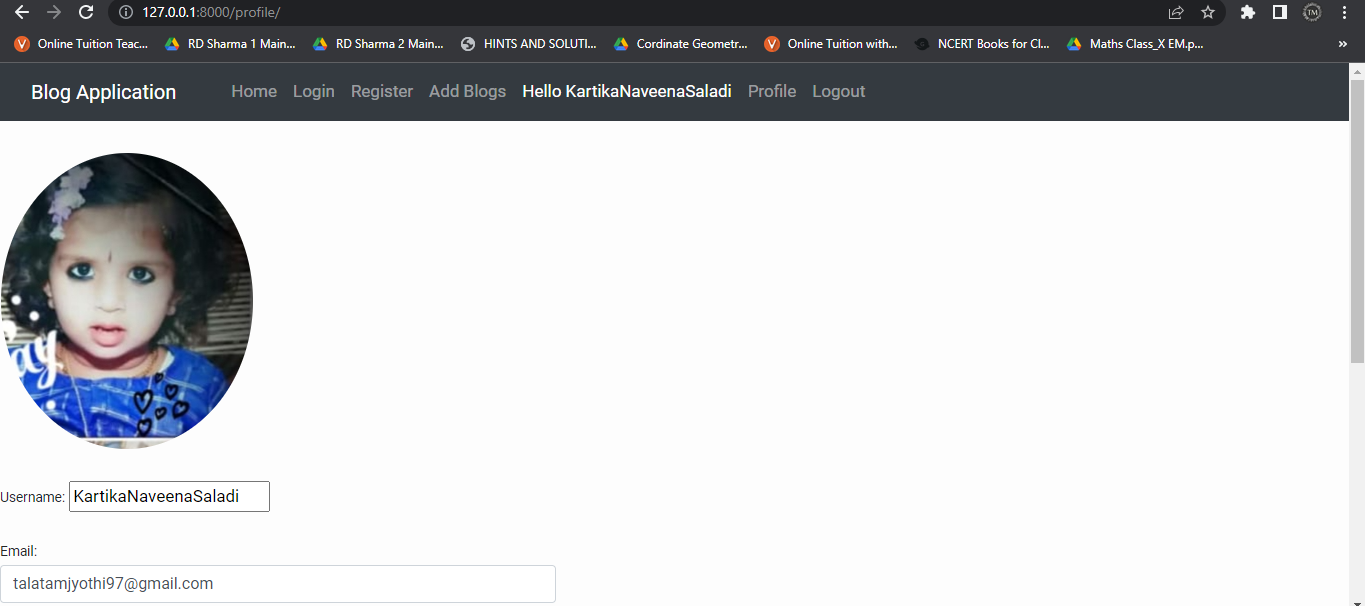Click inside the Username input field
1365x606 pixels.
pos(168,496)
